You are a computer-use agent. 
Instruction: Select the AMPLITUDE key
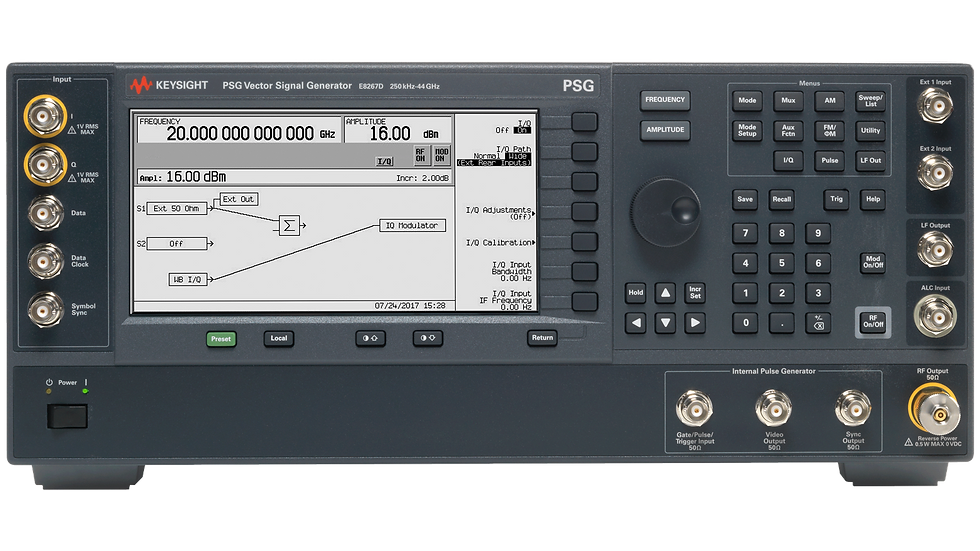[665, 130]
